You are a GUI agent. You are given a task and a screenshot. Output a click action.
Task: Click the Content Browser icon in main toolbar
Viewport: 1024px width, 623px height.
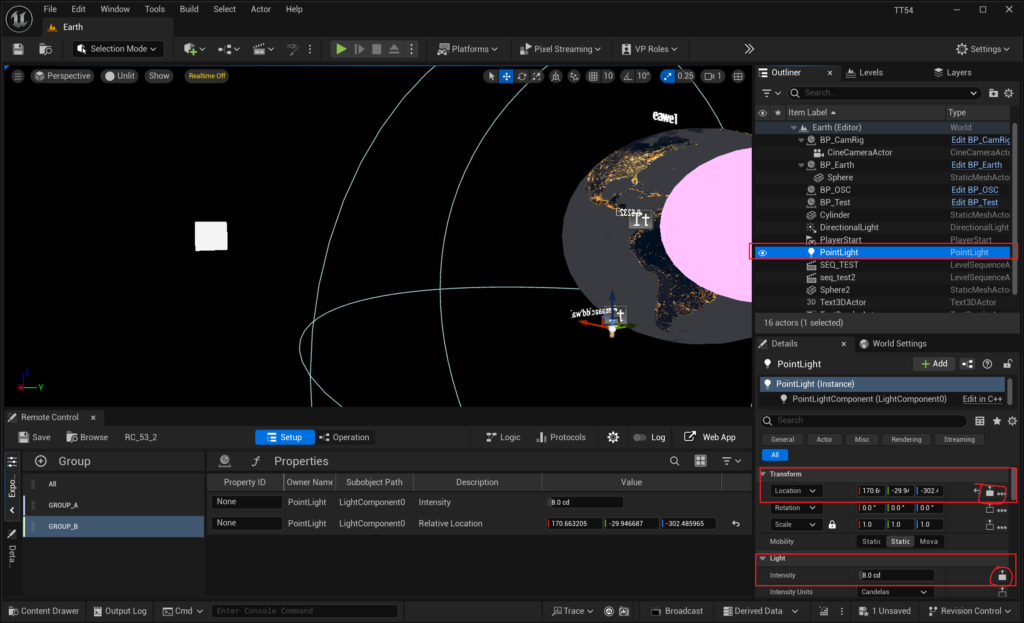pos(45,49)
